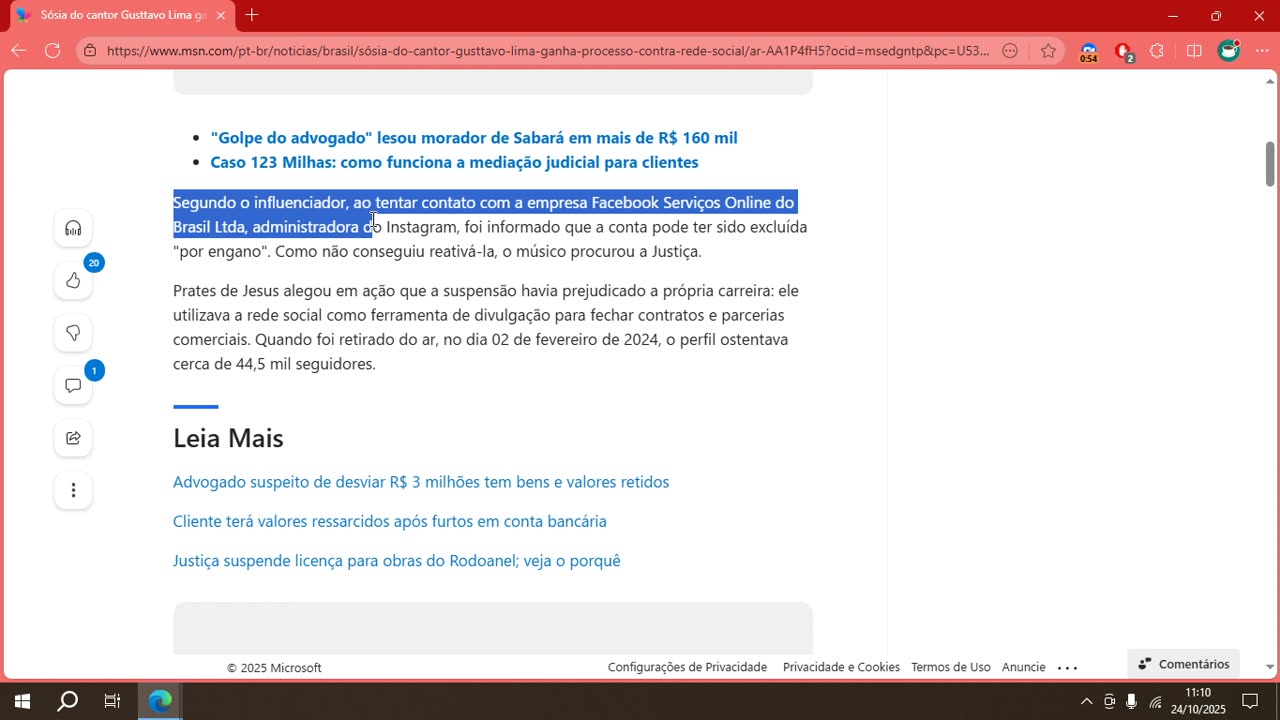Open Task View on taskbar

tap(112, 701)
